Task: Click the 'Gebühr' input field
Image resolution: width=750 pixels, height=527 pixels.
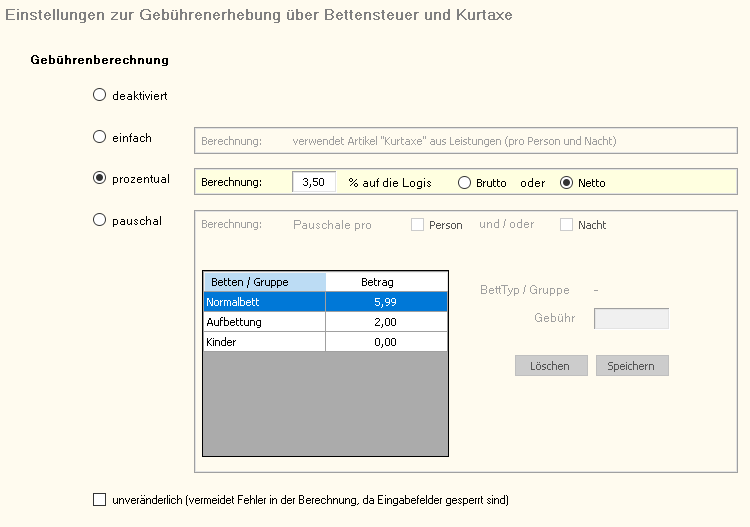Action: click(x=631, y=319)
